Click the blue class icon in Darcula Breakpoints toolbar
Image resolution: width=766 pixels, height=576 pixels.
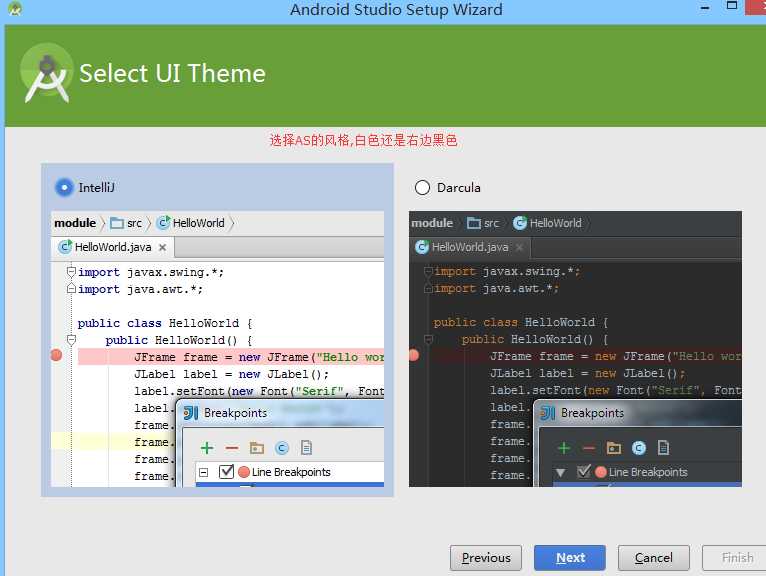point(639,448)
